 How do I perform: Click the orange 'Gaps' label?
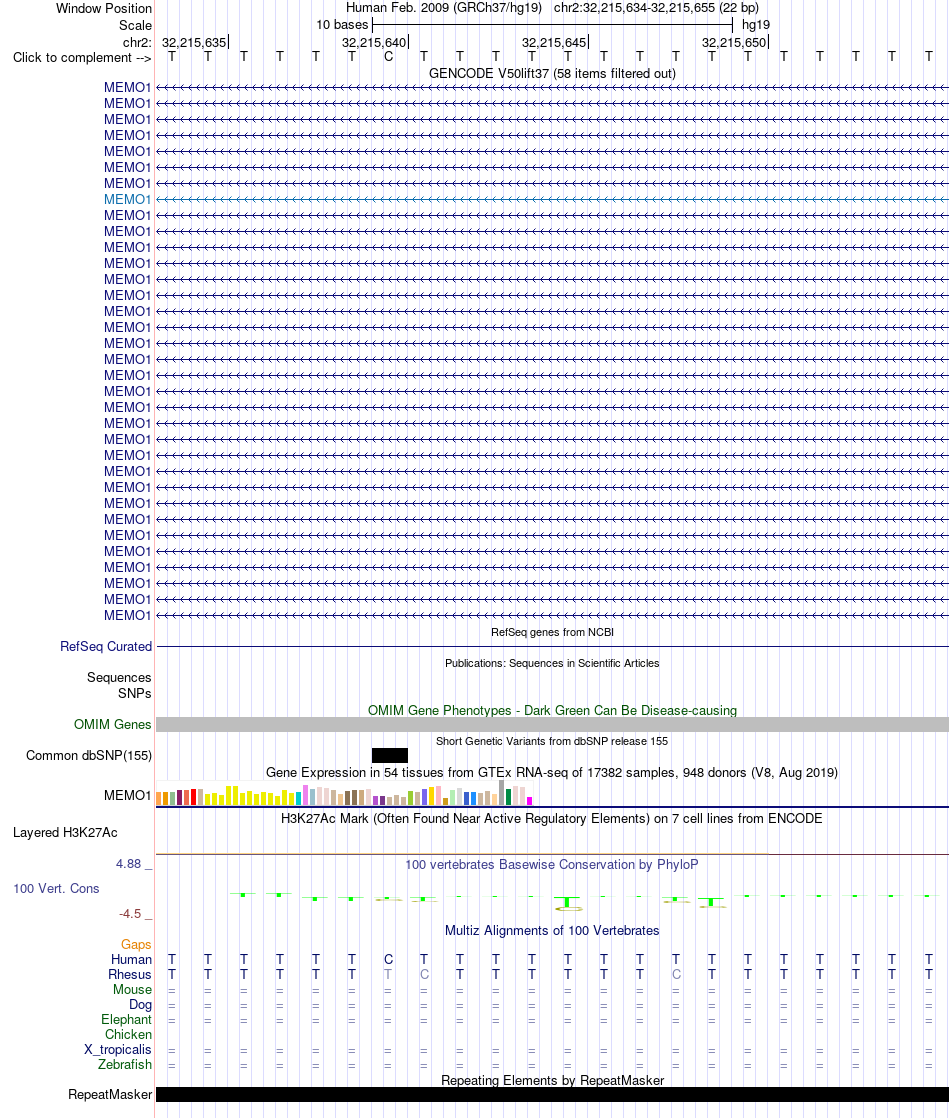point(136,945)
